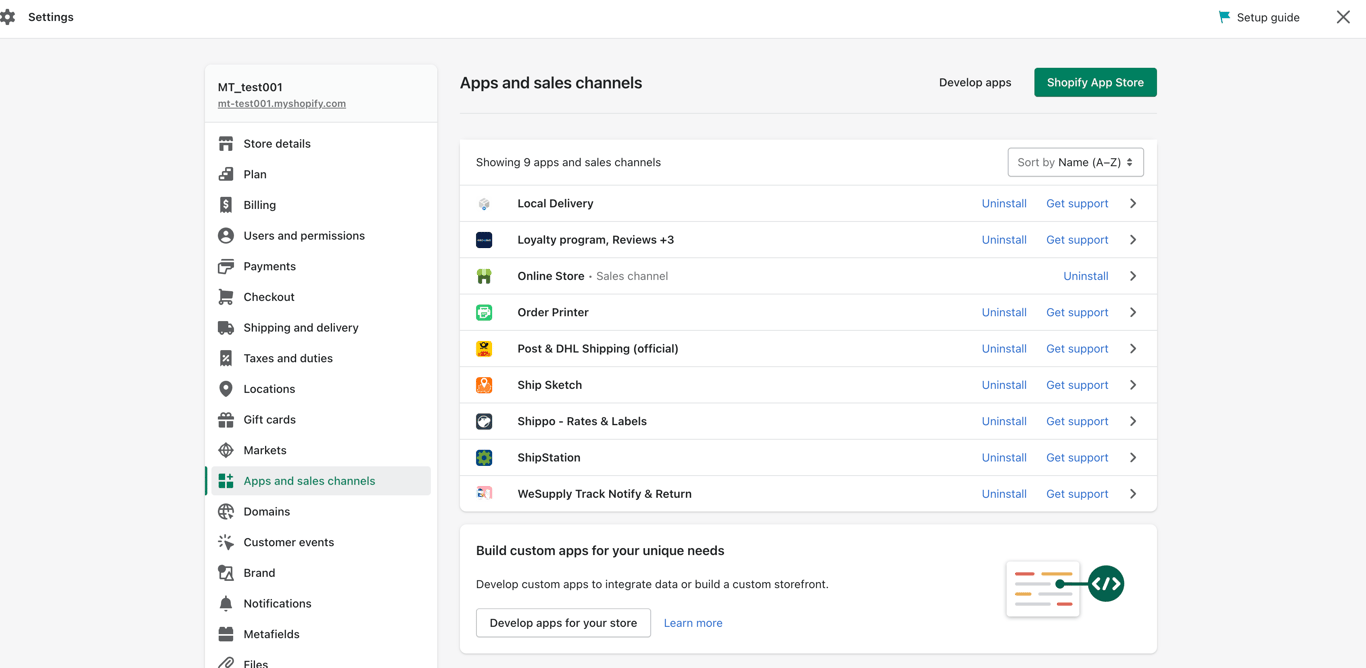The image size is (1366, 668).
Task: Open the Setup guide
Action: [1259, 17]
